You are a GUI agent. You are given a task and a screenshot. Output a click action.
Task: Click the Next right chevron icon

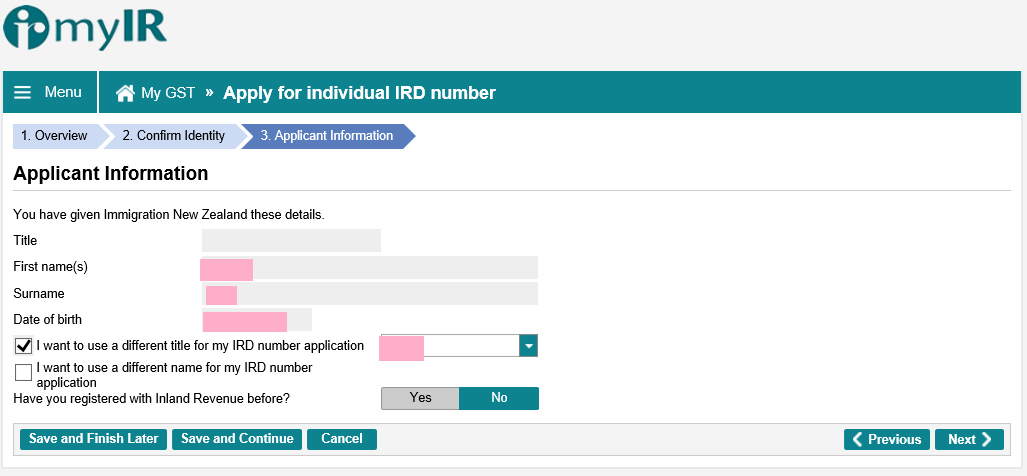tap(986, 439)
